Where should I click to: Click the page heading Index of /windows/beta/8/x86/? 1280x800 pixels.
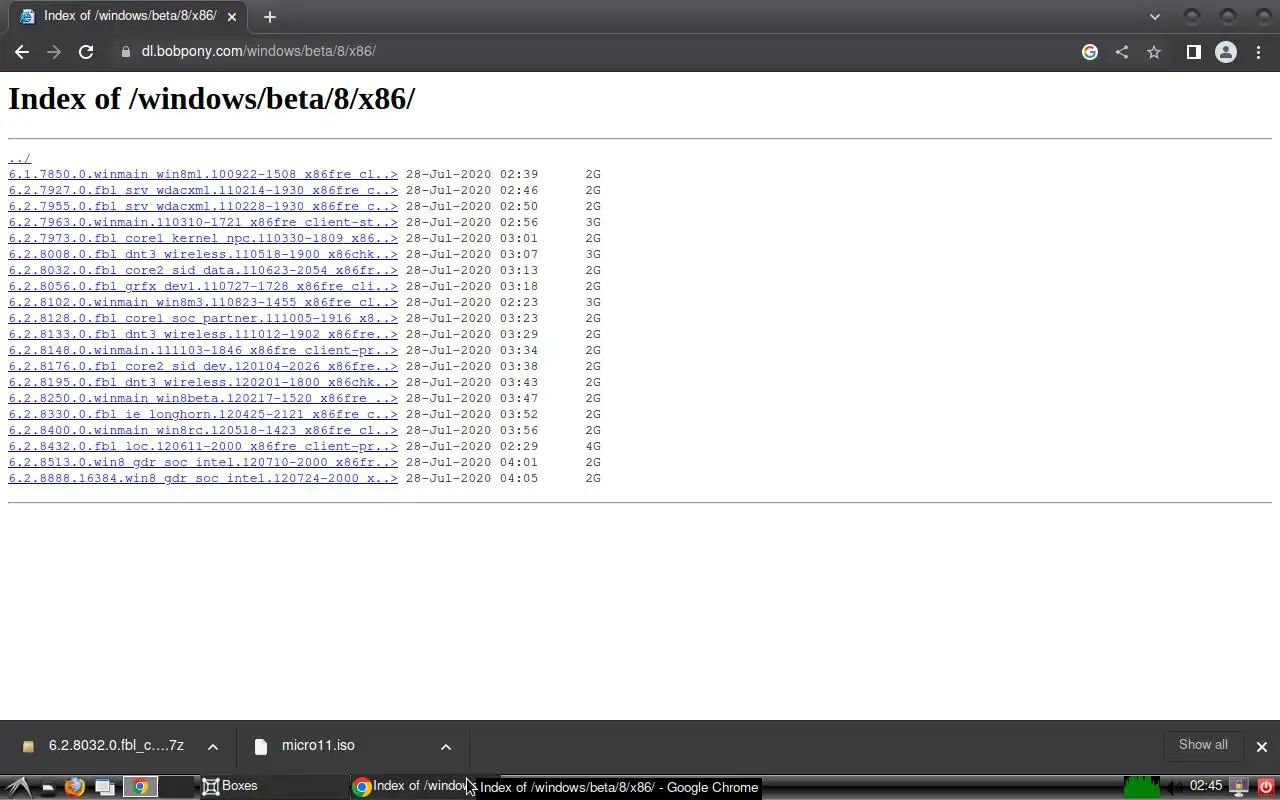[x=211, y=99]
